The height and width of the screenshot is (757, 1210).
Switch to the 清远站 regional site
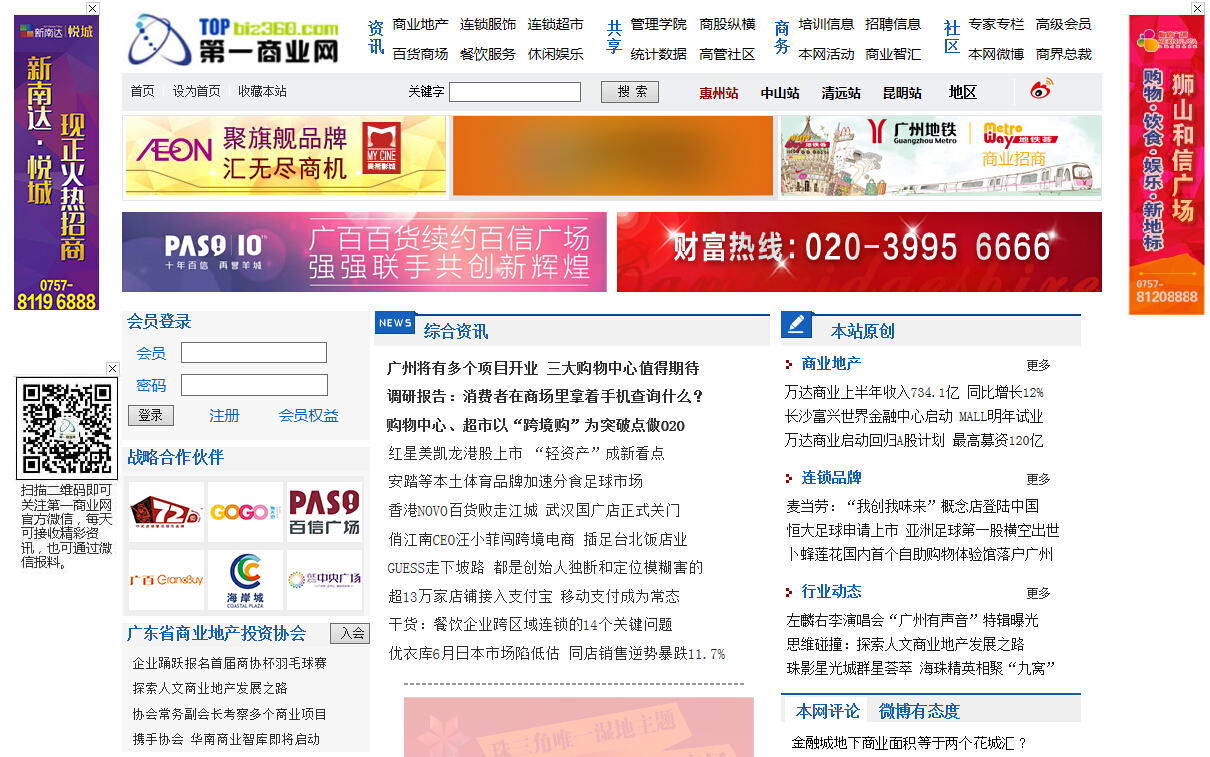coord(841,93)
